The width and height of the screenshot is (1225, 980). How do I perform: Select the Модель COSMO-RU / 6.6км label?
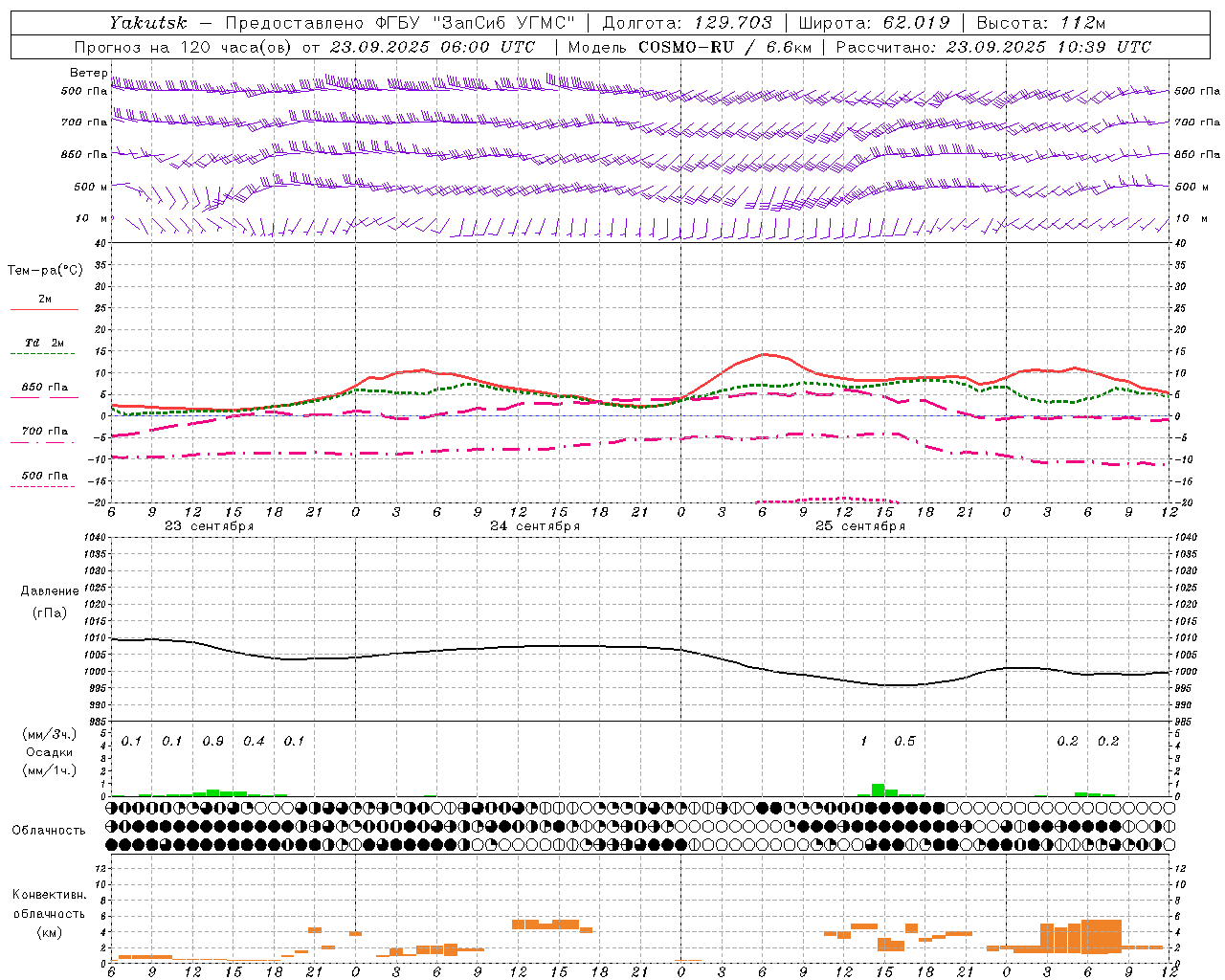pyautogui.click(x=689, y=47)
